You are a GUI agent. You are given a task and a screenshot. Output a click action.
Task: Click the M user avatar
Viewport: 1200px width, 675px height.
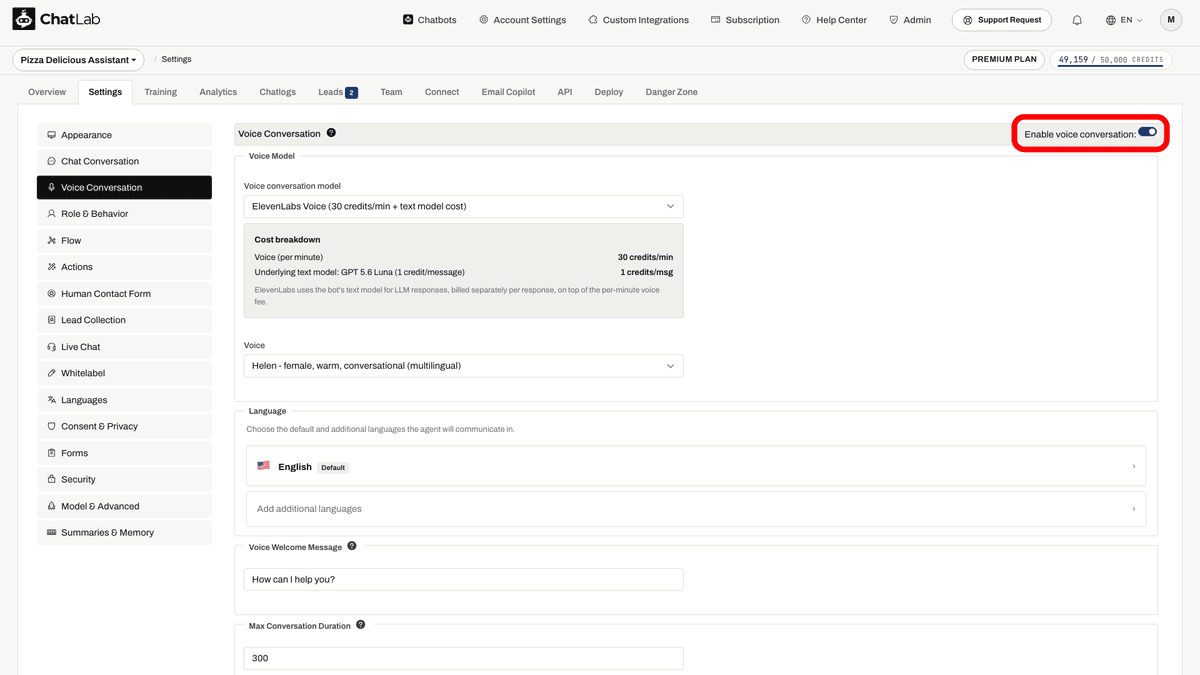(x=1171, y=20)
